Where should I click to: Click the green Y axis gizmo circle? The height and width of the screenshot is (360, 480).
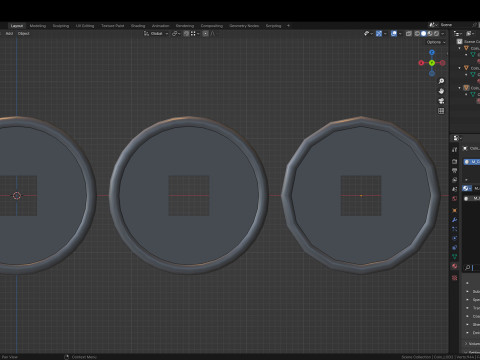[432, 63]
